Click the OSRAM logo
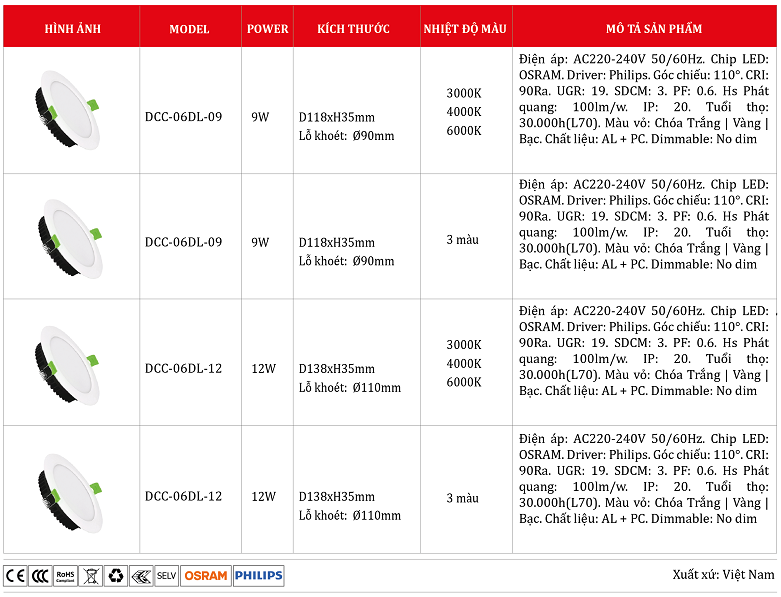 tap(206, 575)
